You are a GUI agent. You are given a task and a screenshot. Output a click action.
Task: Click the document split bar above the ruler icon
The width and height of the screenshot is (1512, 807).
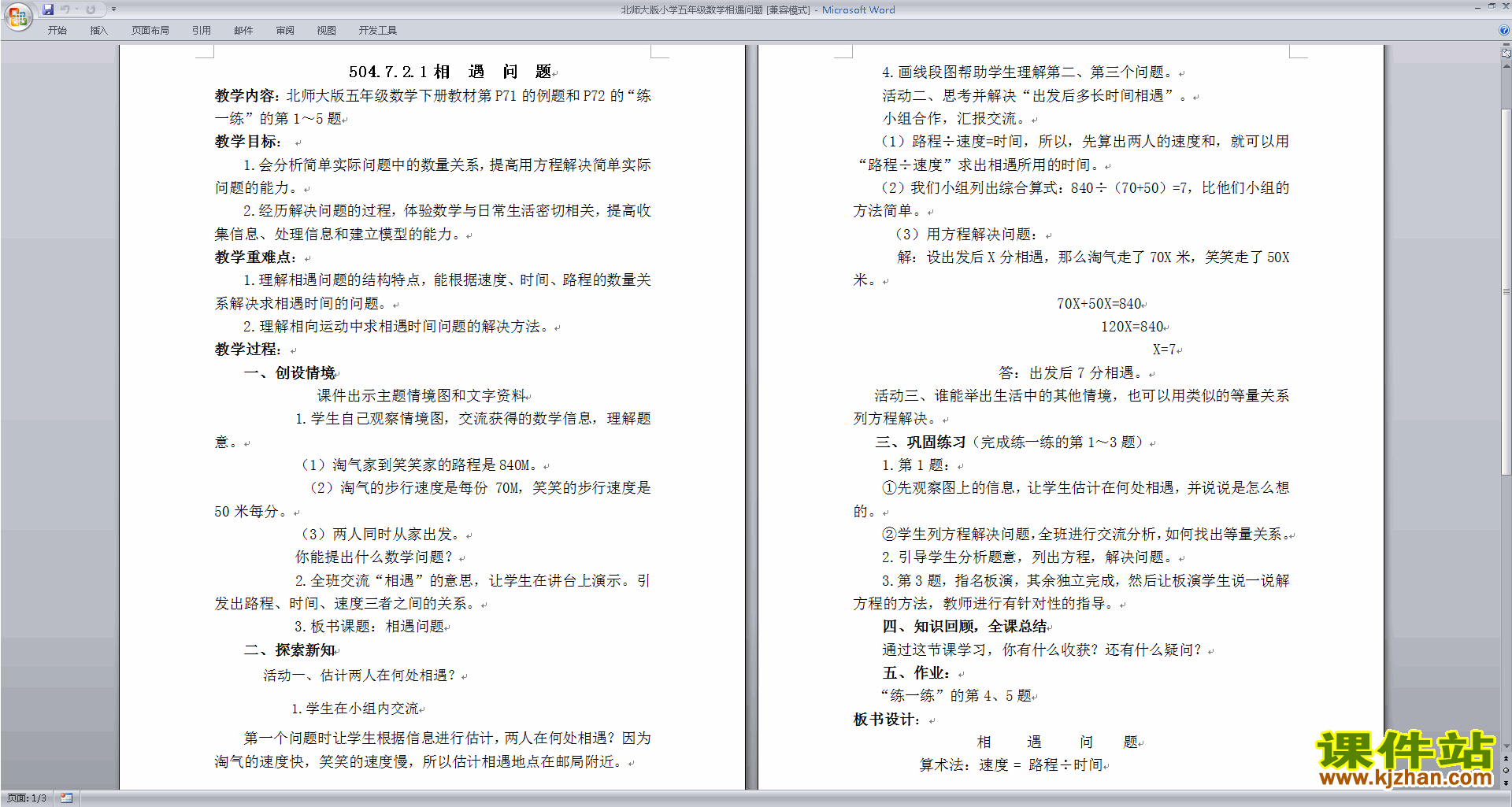click(1506, 46)
